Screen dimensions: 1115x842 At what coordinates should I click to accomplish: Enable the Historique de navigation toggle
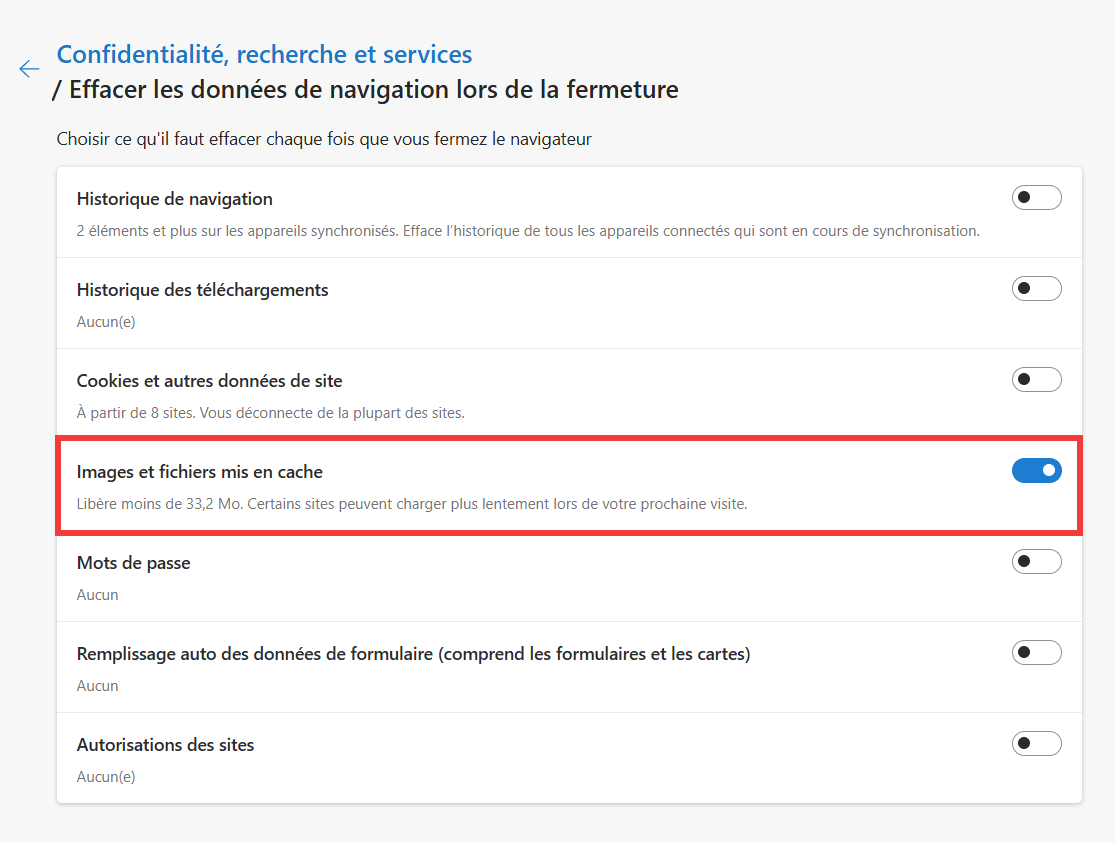click(1036, 197)
